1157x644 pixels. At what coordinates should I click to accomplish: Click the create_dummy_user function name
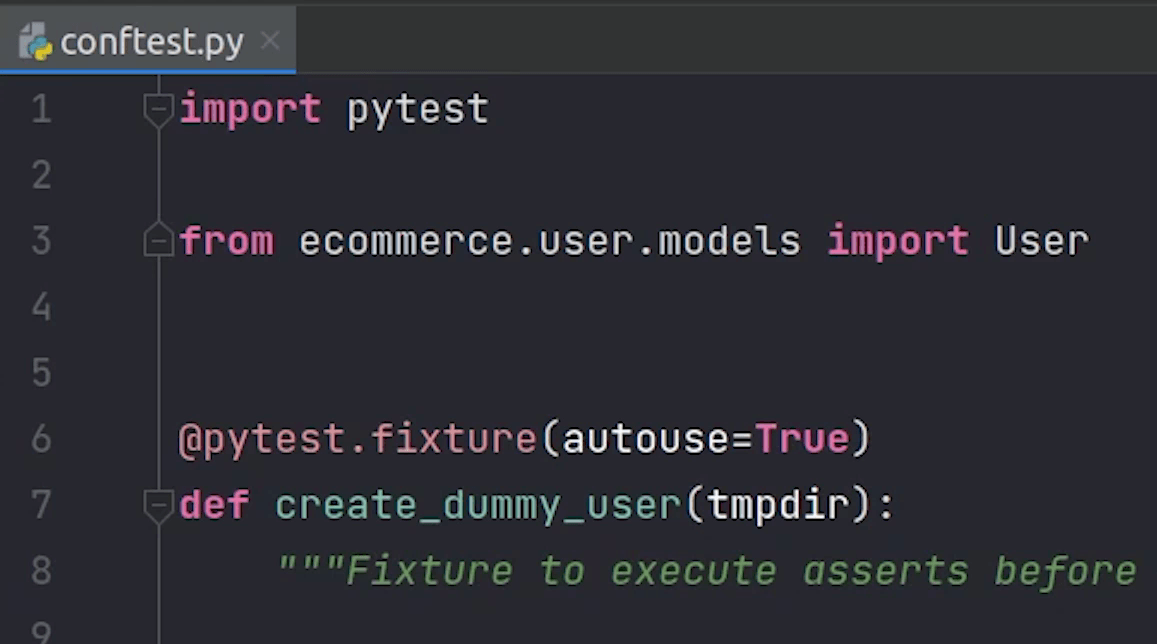(478, 505)
